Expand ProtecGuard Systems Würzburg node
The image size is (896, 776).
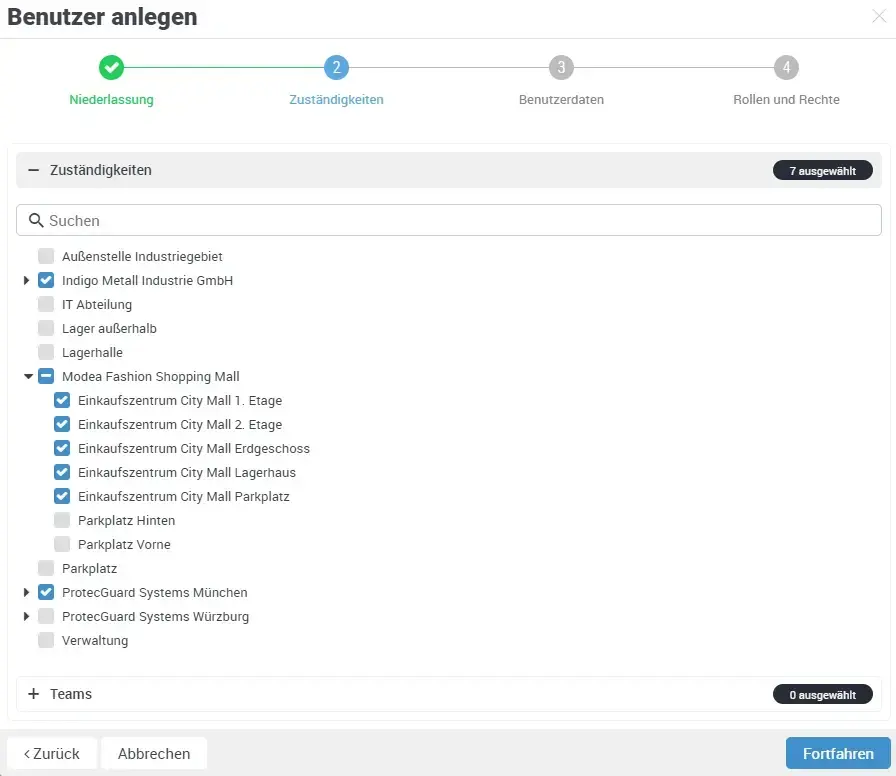[27, 617]
